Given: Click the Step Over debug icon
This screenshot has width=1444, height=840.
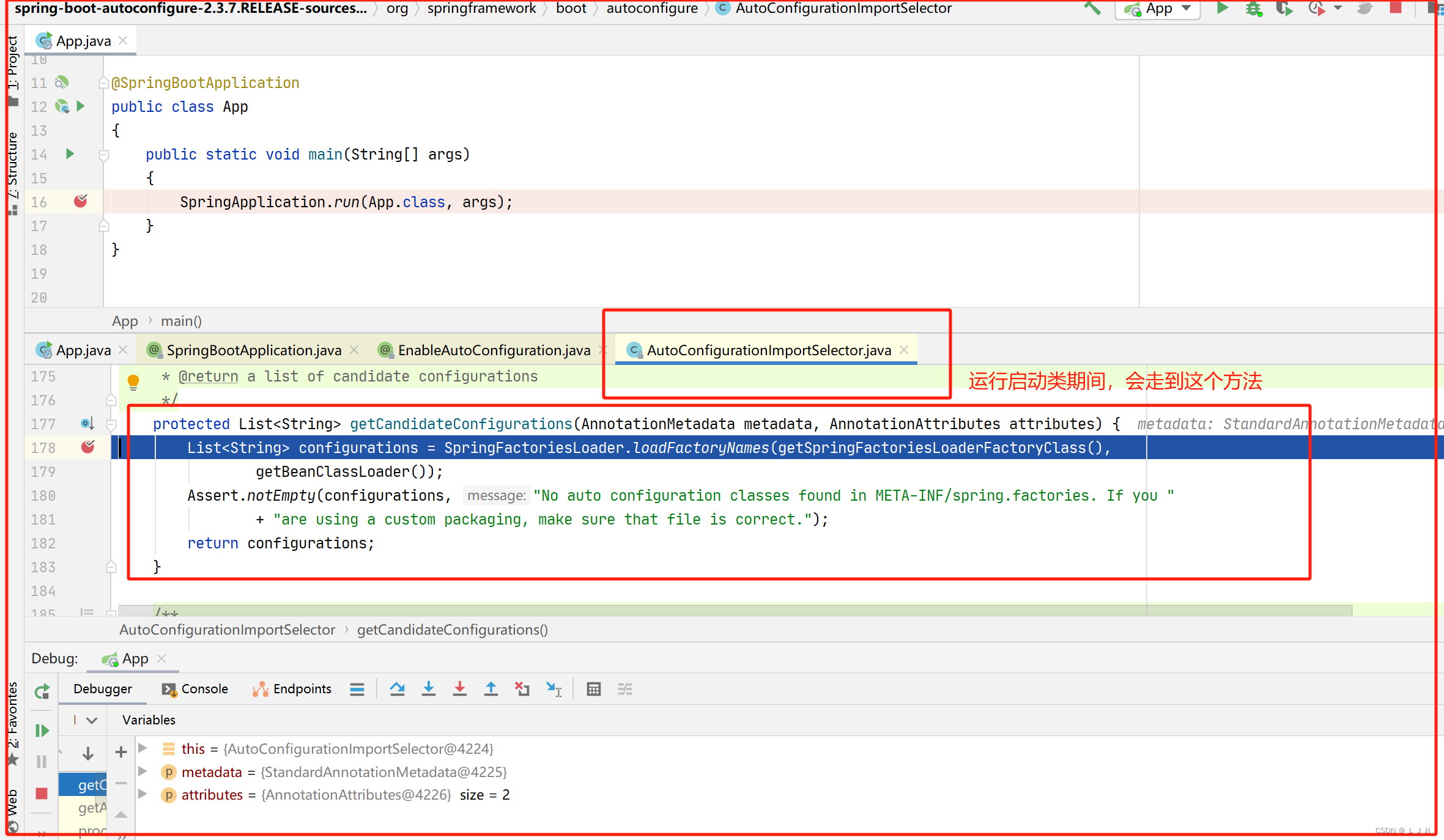Looking at the screenshot, I should pos(398,690).
